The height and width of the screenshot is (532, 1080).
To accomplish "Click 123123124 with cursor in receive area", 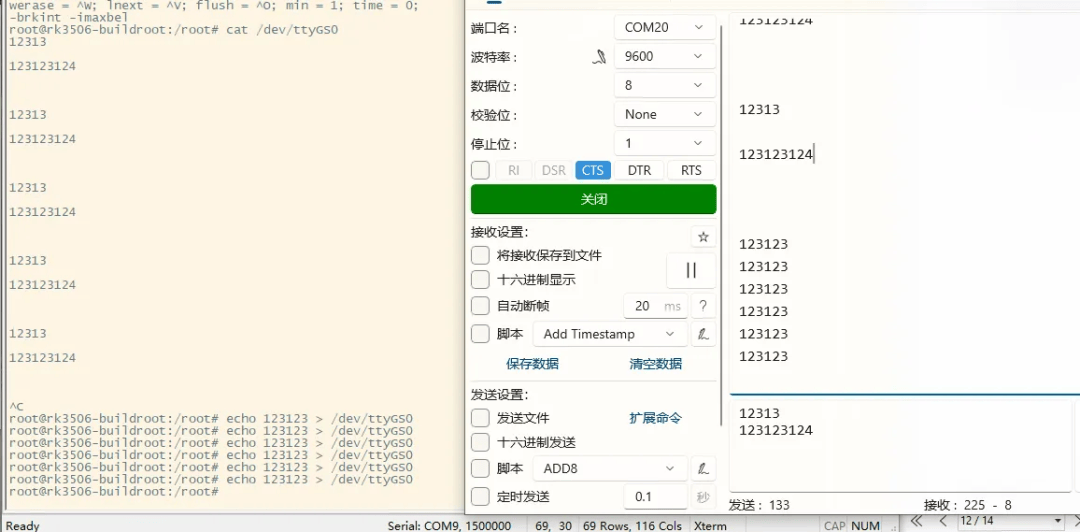I will 776,154.
